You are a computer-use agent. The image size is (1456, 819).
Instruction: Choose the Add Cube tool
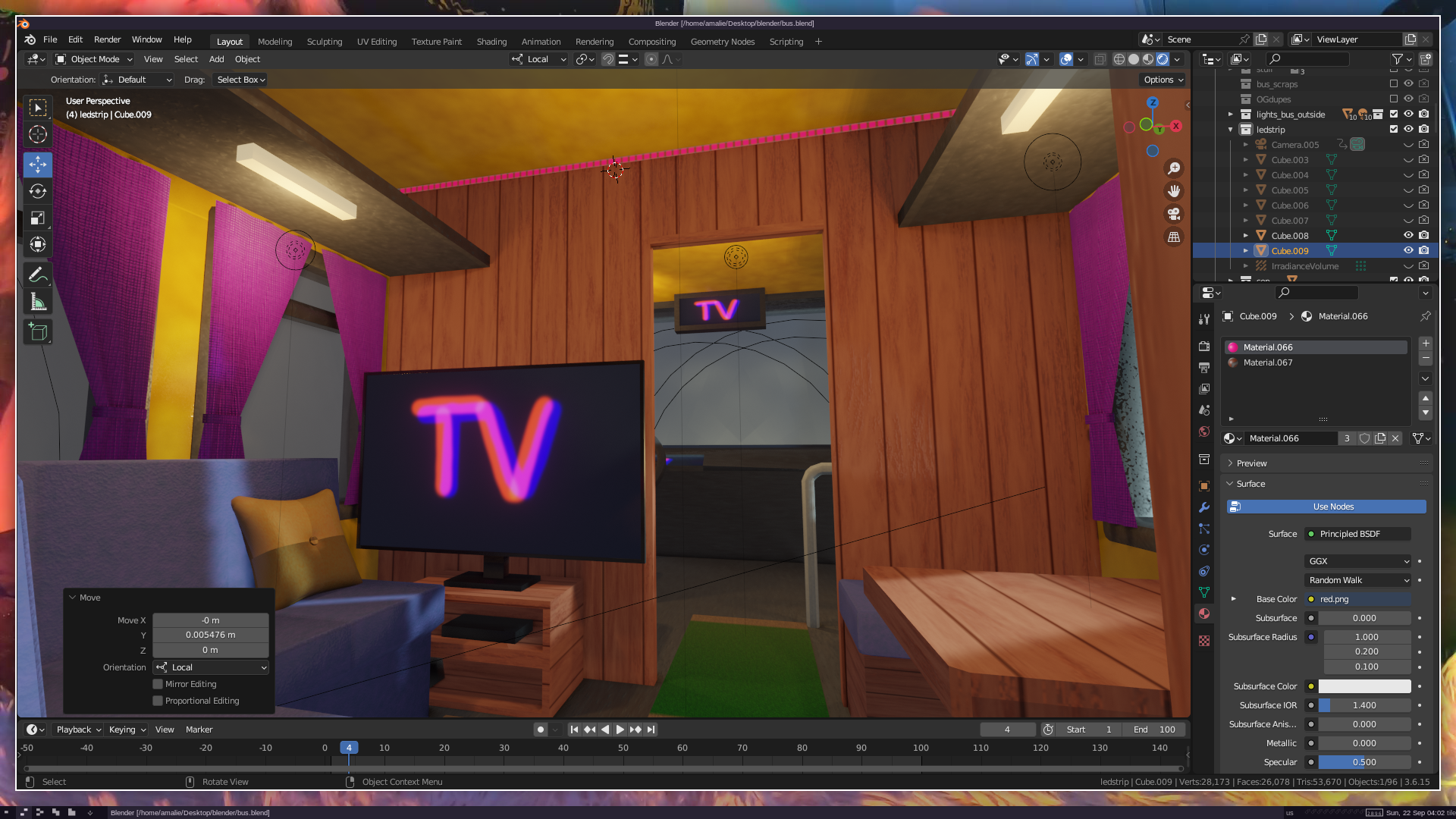[x=38, y=331]
